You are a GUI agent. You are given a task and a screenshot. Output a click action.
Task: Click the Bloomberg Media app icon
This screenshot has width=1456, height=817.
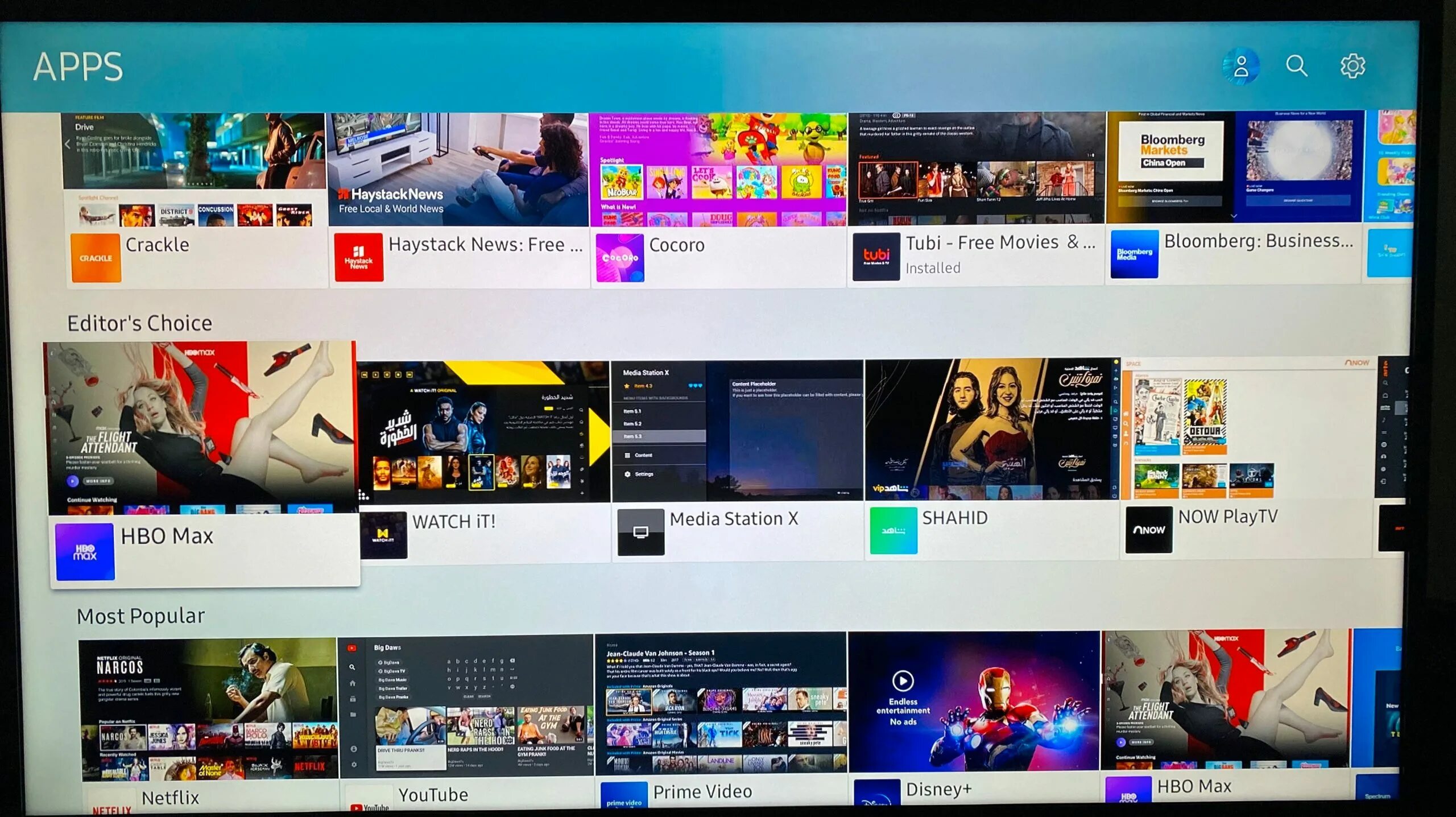point(1134,254)
